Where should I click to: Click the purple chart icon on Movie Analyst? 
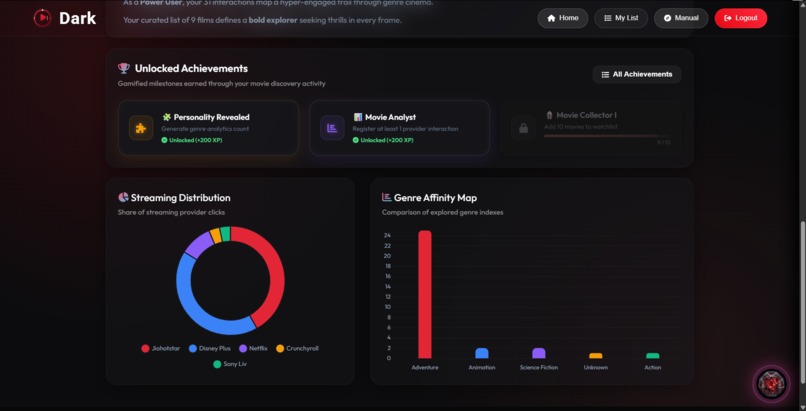(332, 128)
